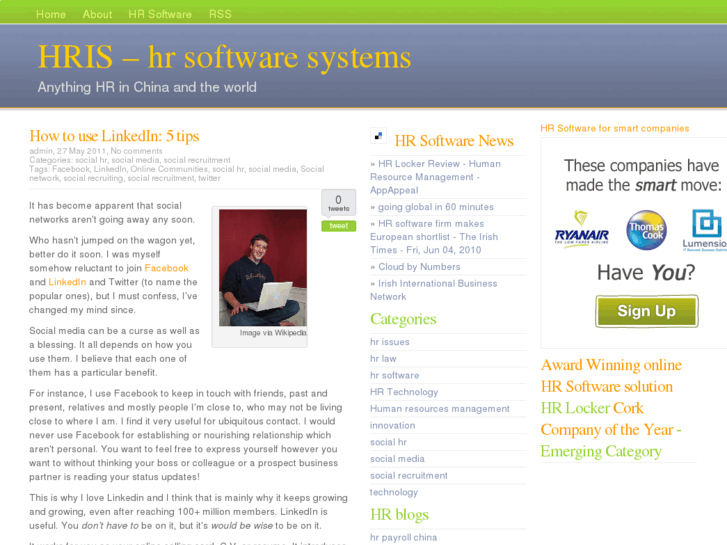Screen dimensions: 727x545
Task: Click the Thomas Cook logo
Action: [646, 230]
